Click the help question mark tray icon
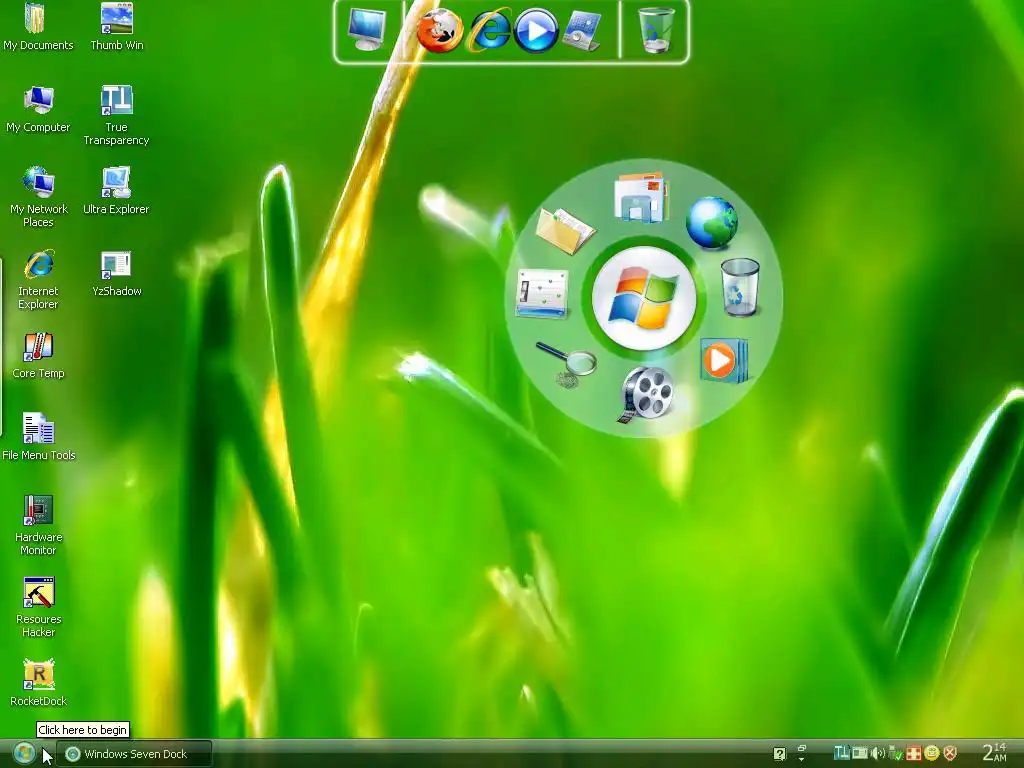Image resolution: width=1024 pixels, height=768 pixels. tap(779, 754)
